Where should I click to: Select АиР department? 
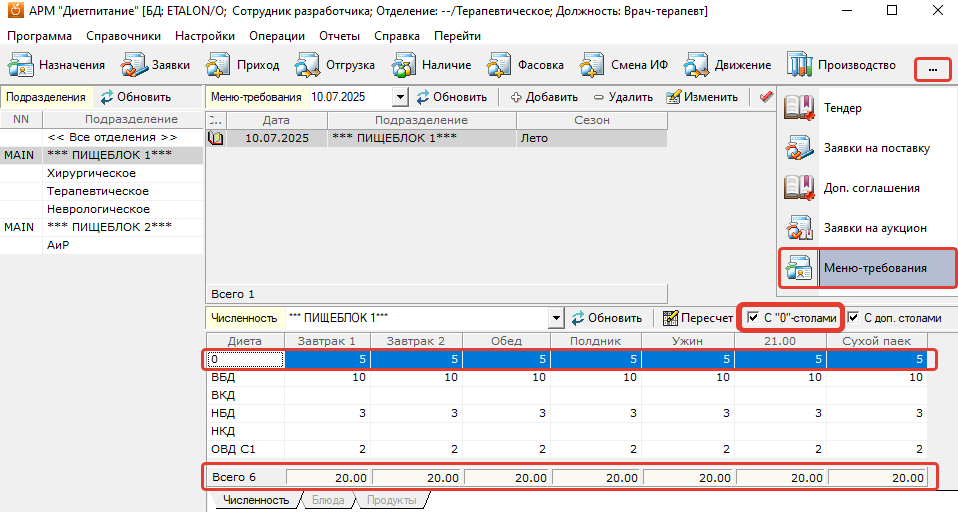101,245
